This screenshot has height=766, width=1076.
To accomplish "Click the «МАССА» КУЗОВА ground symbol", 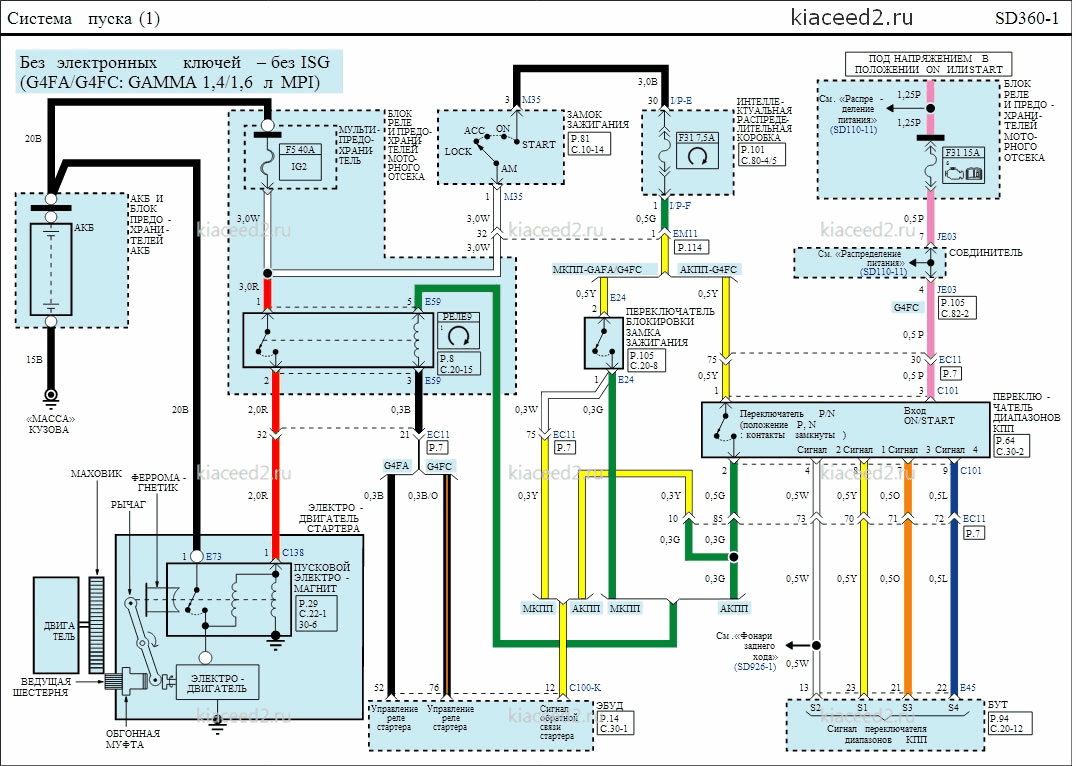I will (x=50, y=396).
